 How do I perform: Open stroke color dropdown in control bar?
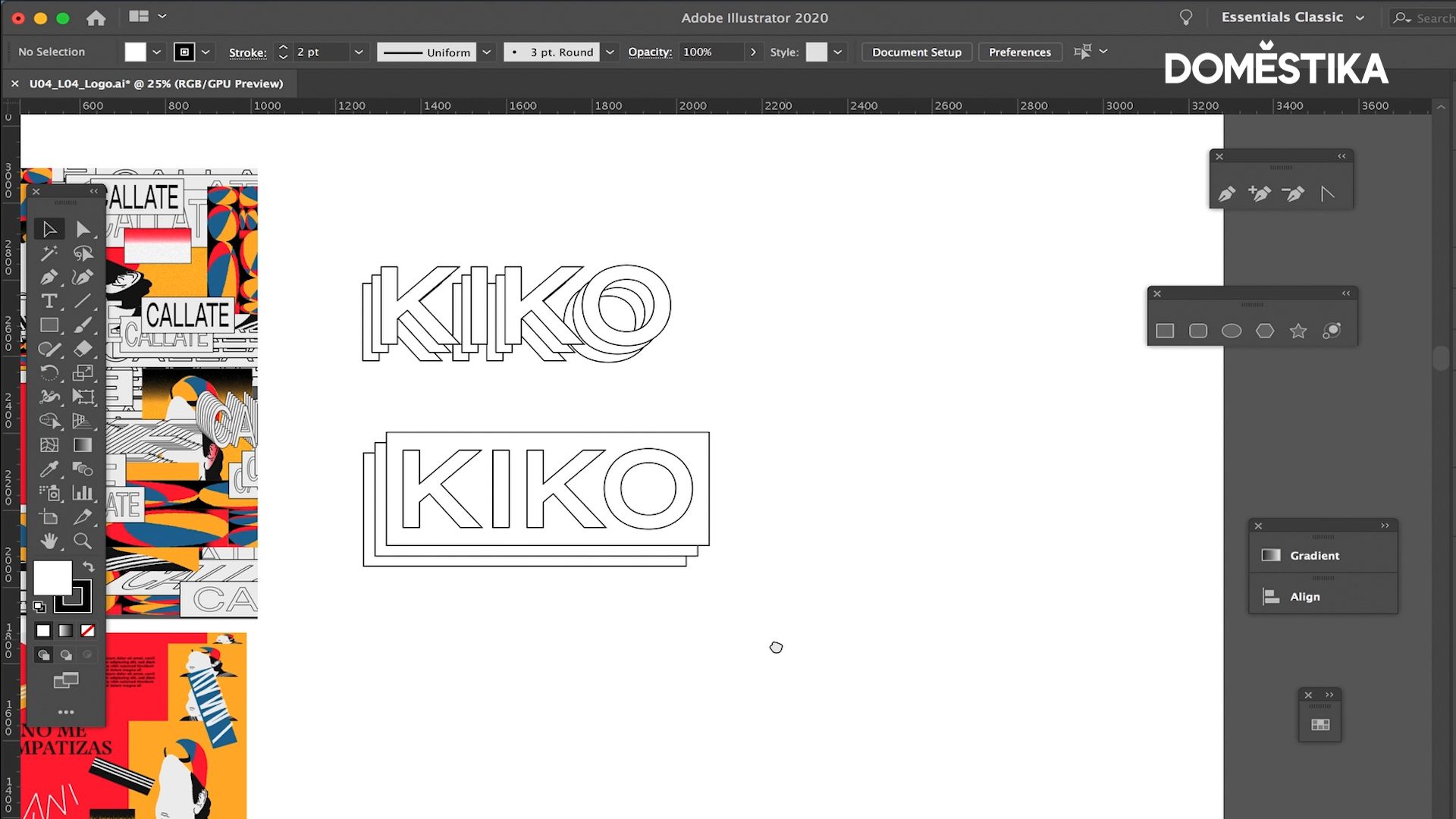pos(206,52)
